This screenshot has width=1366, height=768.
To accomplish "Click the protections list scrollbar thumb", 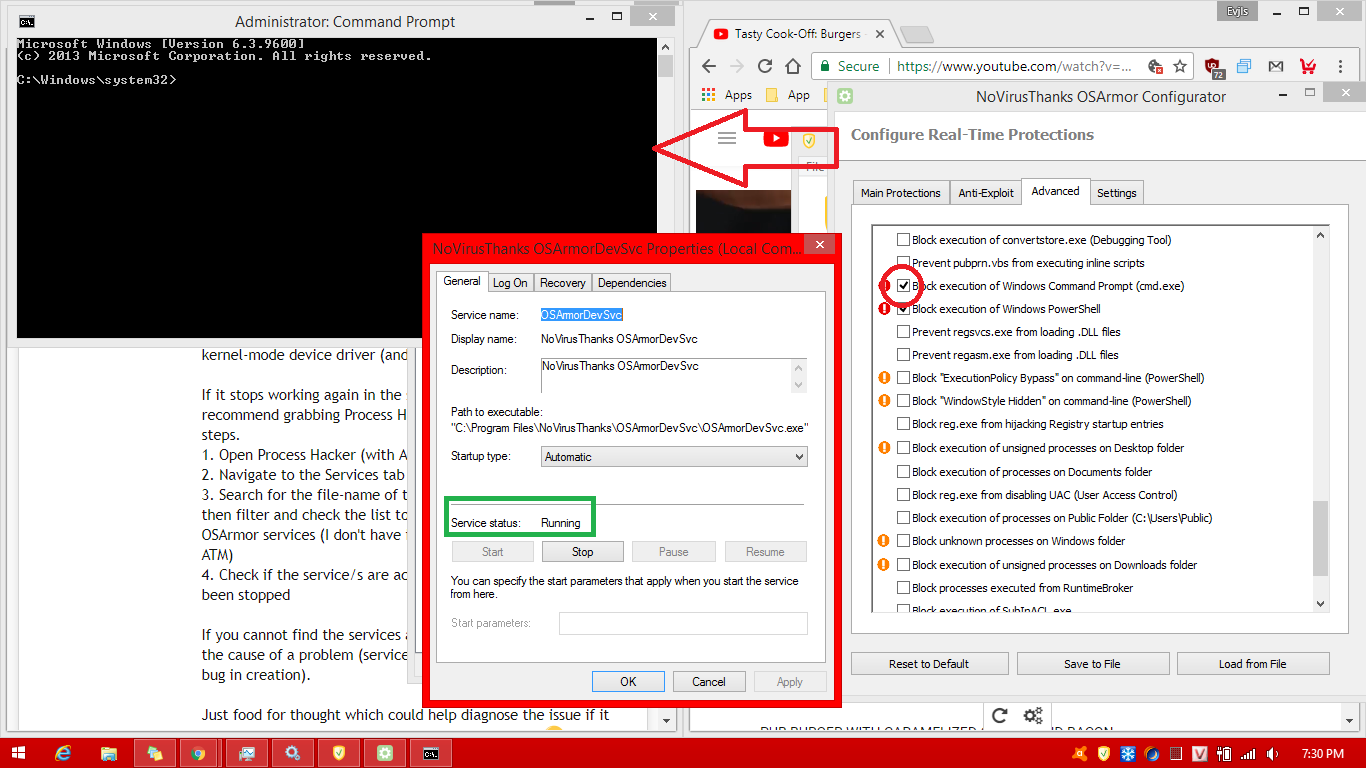I will tap(1320, 538).
